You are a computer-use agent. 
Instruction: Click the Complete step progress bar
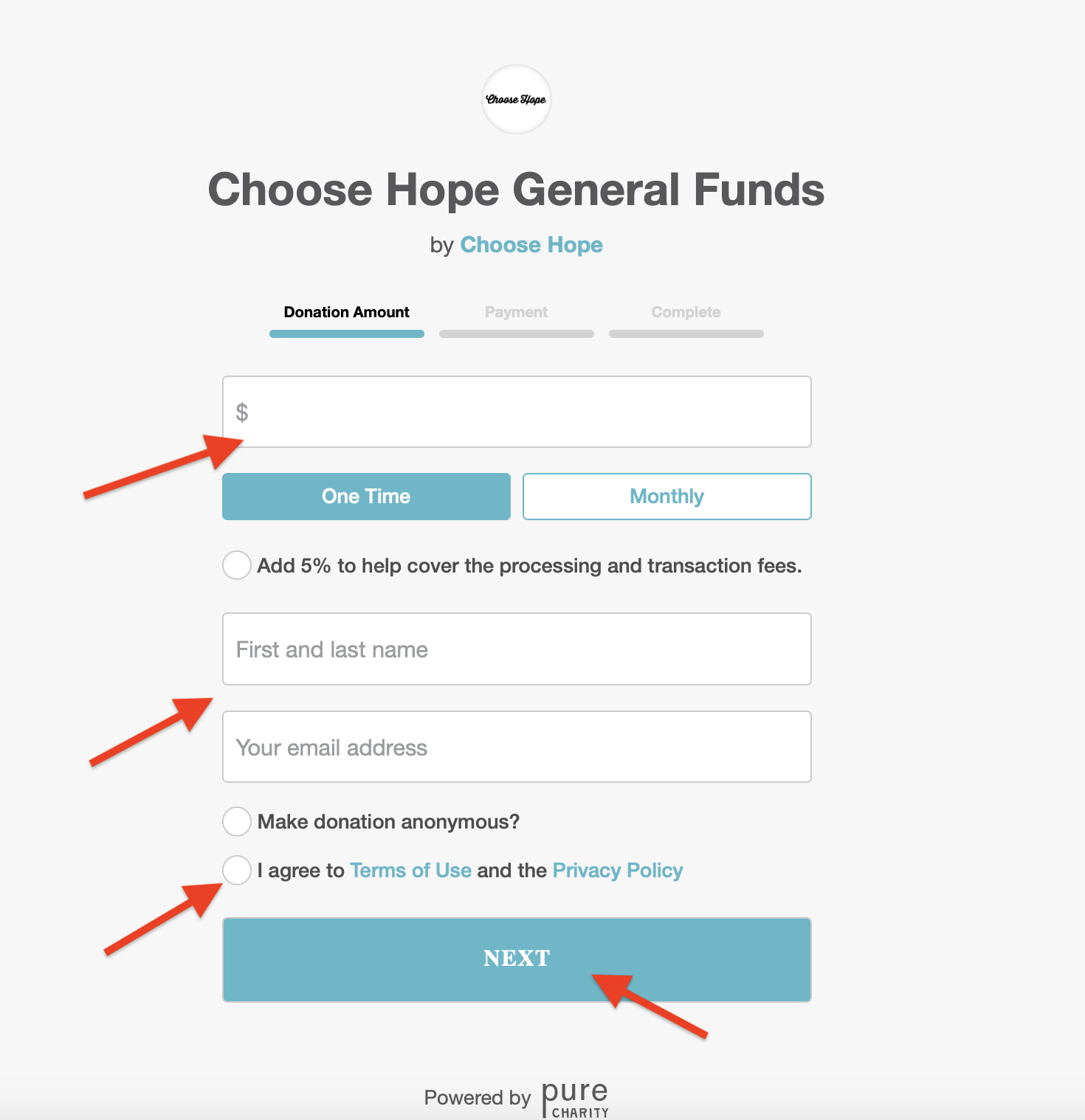(x=686, y=334)
